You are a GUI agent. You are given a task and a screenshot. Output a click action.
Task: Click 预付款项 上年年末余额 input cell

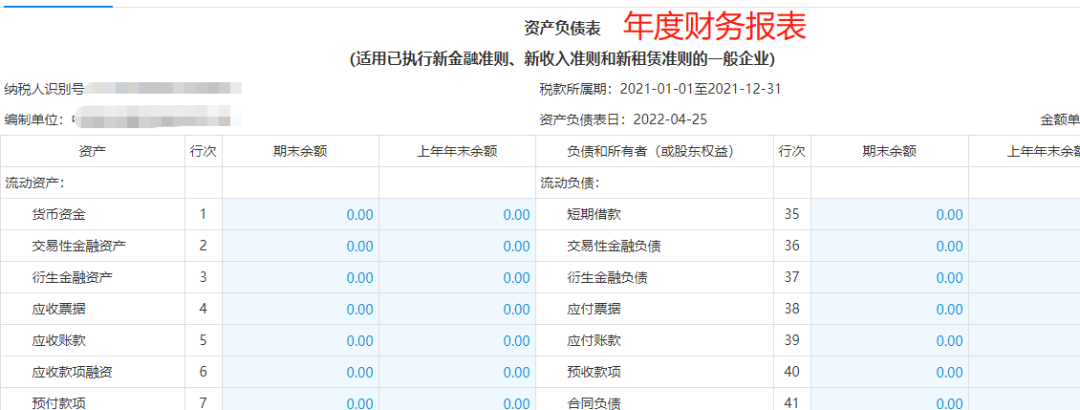click(457, 400)
